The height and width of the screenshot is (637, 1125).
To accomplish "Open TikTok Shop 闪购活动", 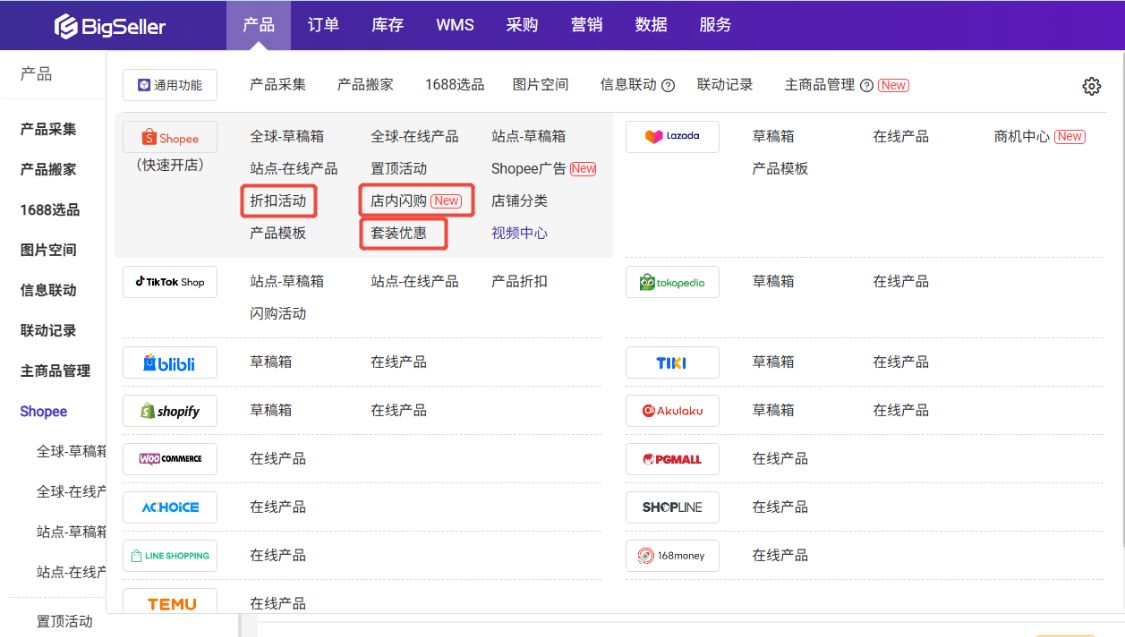I will (x=278, y=313).
